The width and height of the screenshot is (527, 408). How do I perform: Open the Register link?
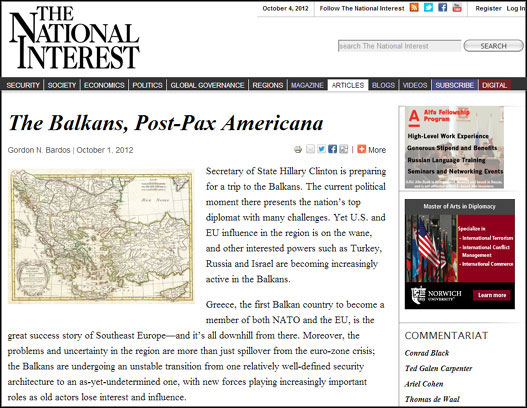pyautogui.click(x=488, y=8)
